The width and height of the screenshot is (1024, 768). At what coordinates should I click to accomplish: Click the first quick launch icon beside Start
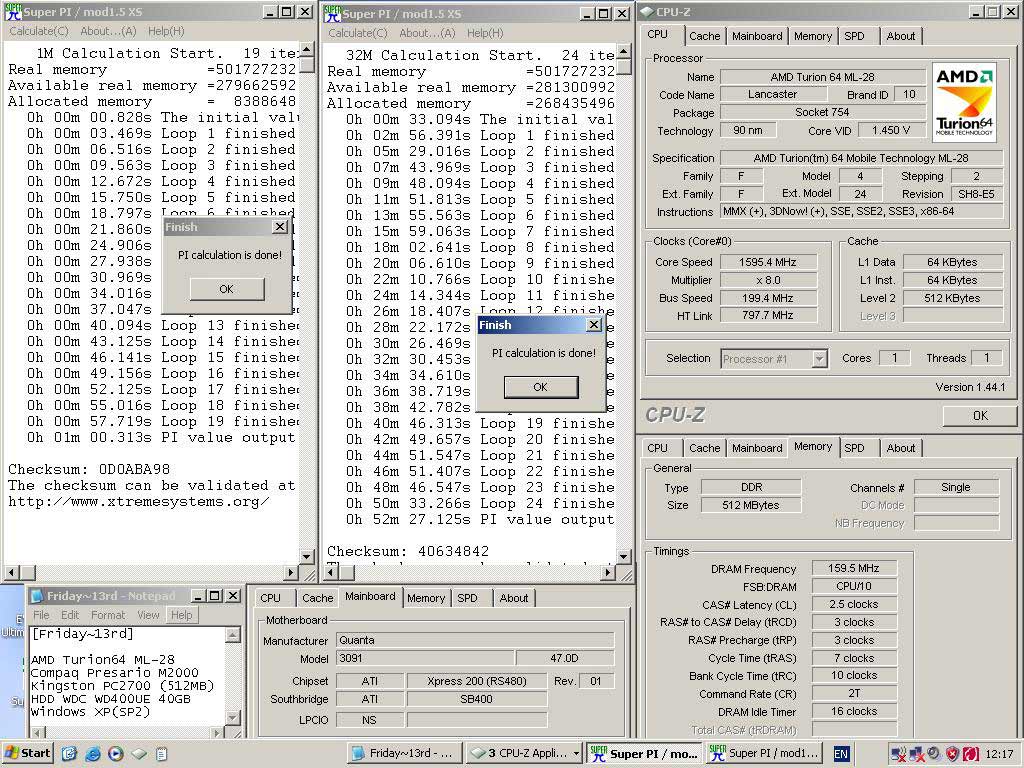[69, 754]
